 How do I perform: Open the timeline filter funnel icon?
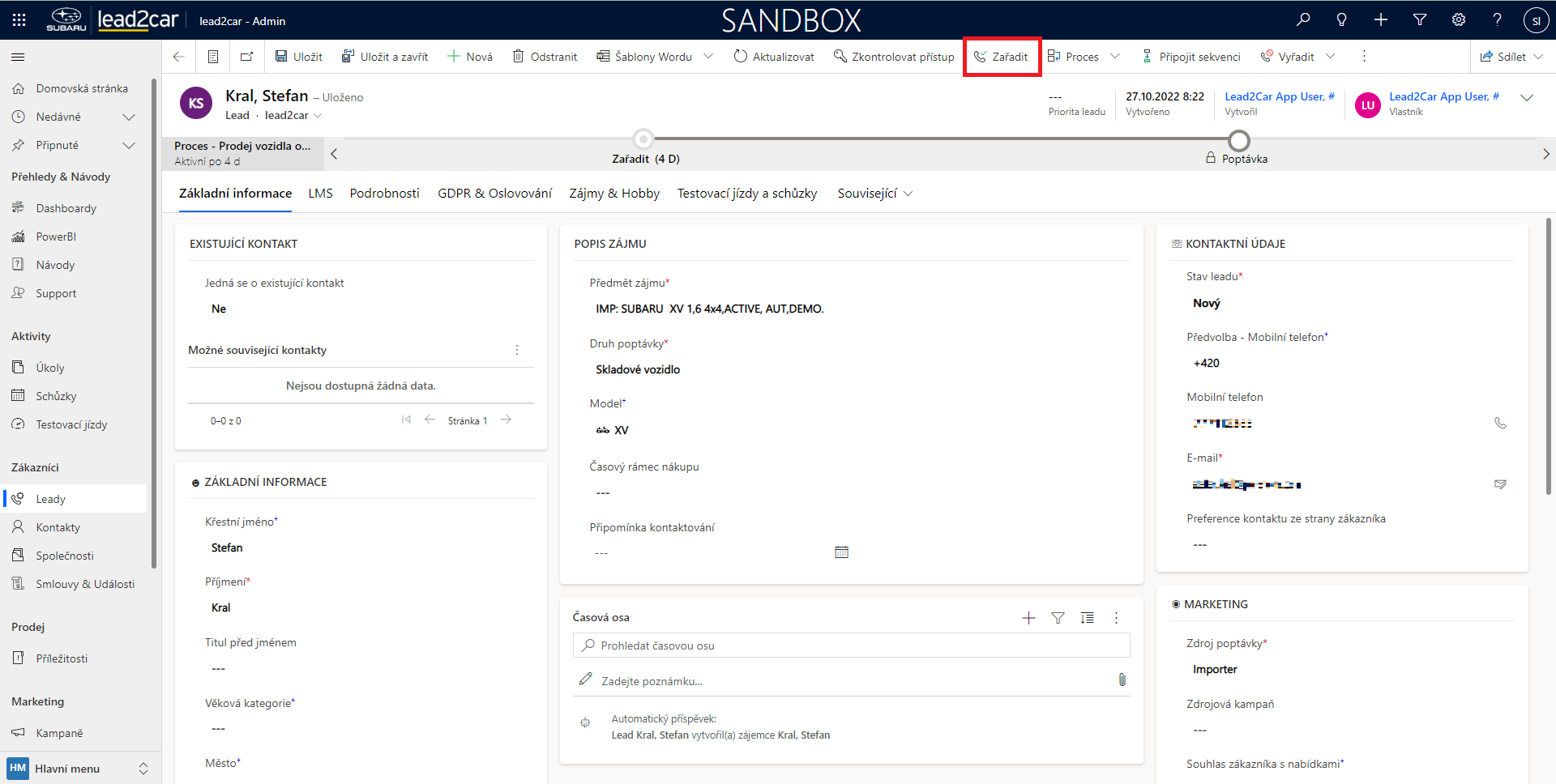click(1058, 618)
